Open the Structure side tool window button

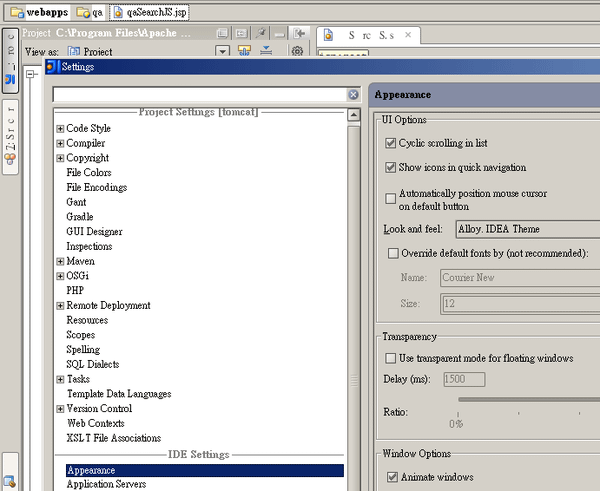click(10, 137)
